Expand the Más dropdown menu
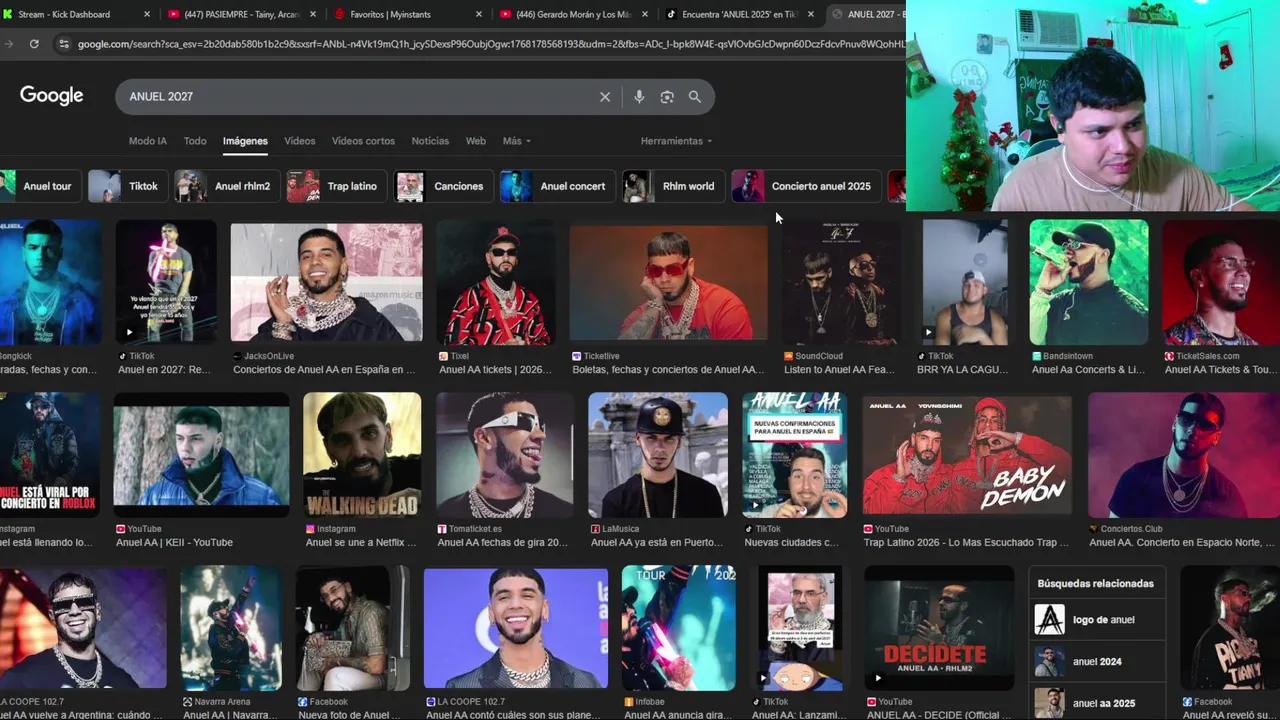1280x720 pixels. 517,141
